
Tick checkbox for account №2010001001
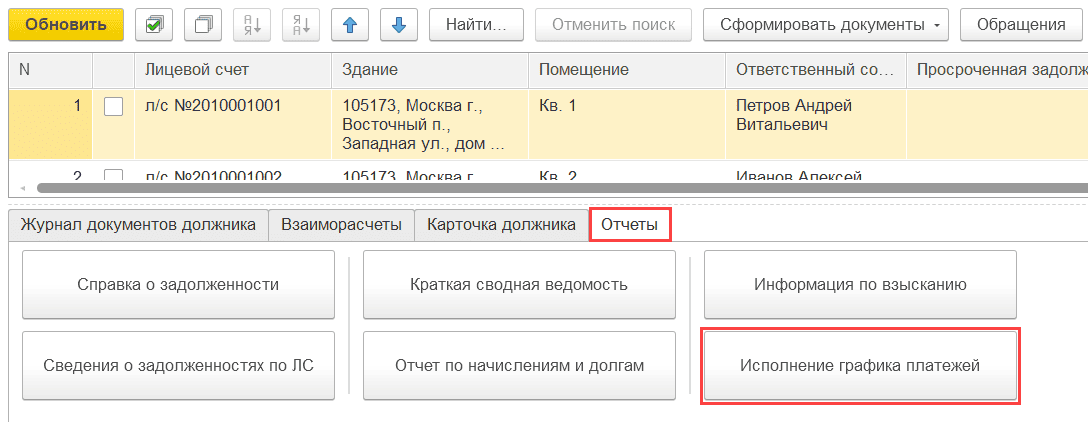click(114, 106)
